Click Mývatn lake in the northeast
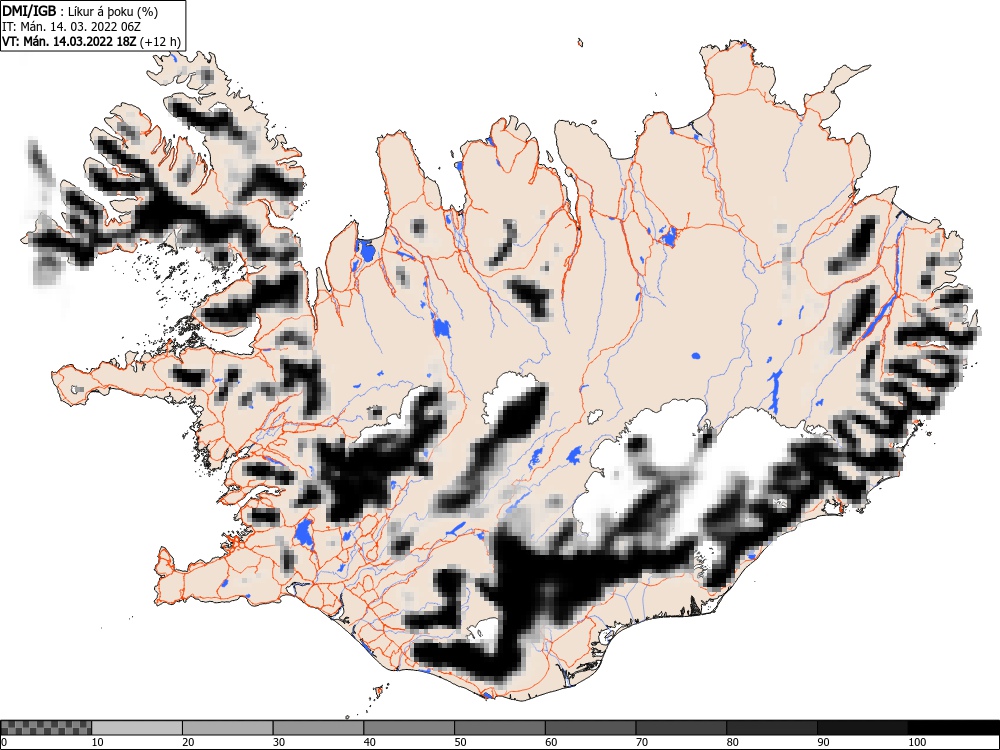 coord(668,236)
